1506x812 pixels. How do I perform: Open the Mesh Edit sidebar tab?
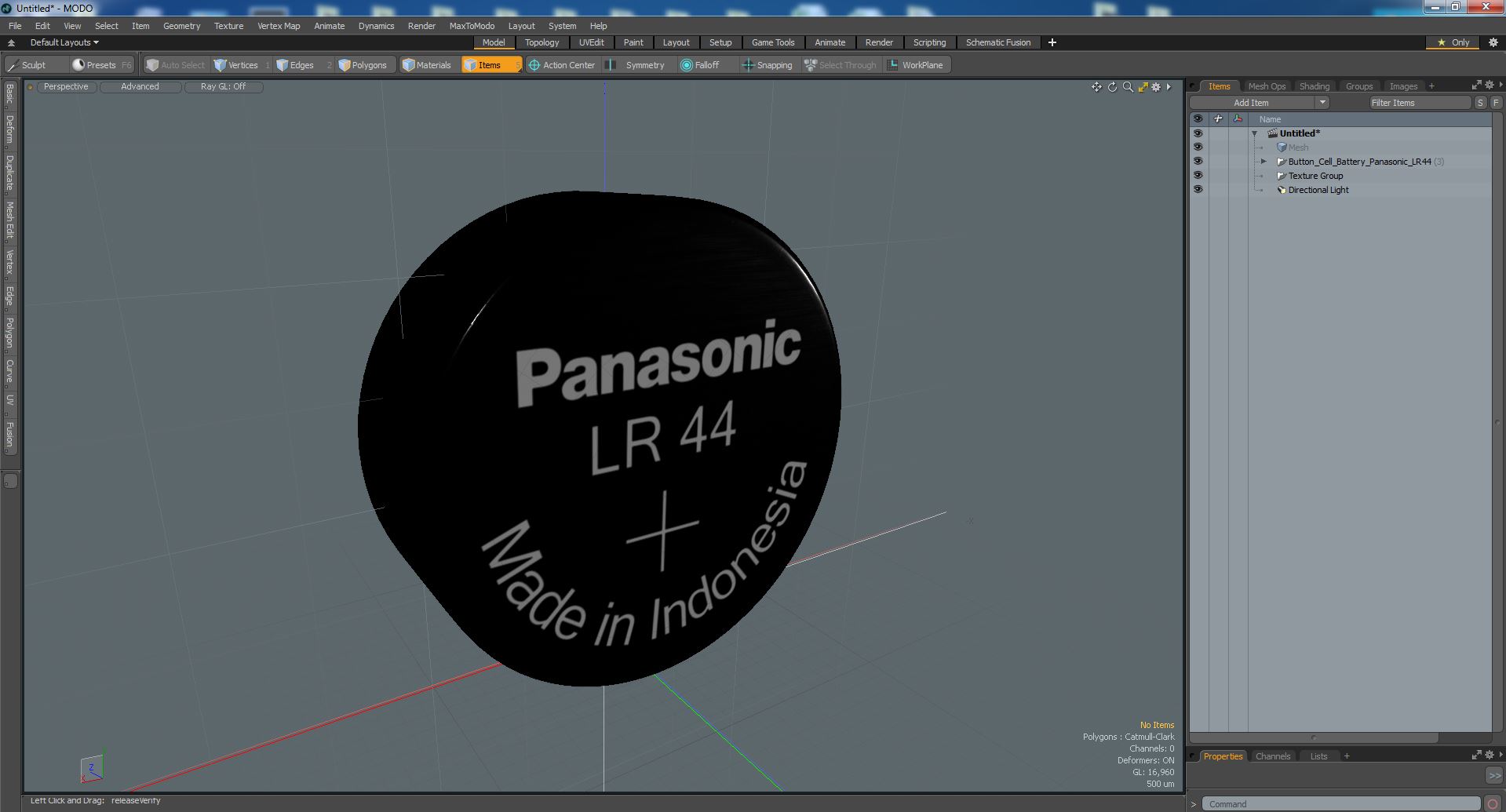(9, 220)
